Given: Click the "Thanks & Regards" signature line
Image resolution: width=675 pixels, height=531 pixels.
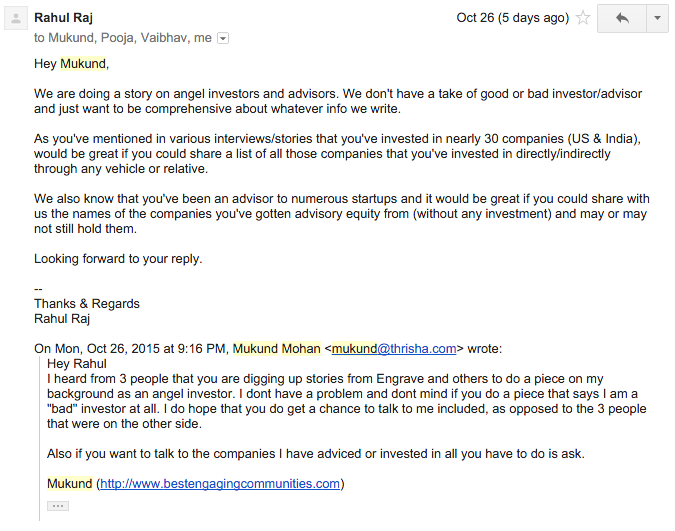Looking at the screenshot, I should [x=87, y=304].
